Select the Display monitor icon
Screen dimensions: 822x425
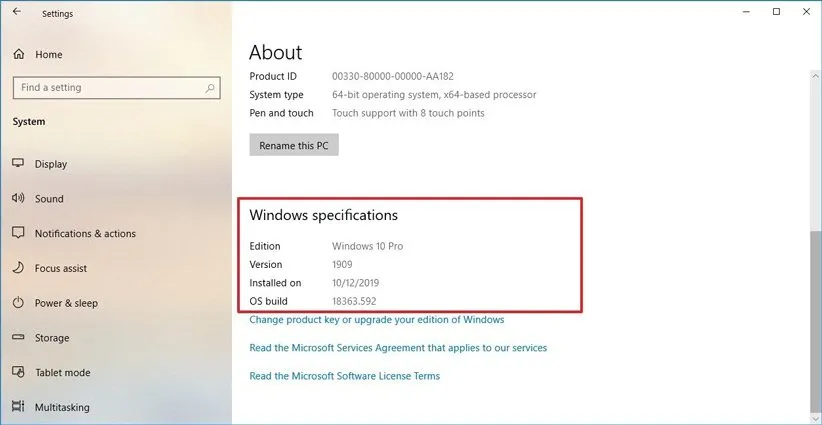pyautogui.click(x=18, y=164)
